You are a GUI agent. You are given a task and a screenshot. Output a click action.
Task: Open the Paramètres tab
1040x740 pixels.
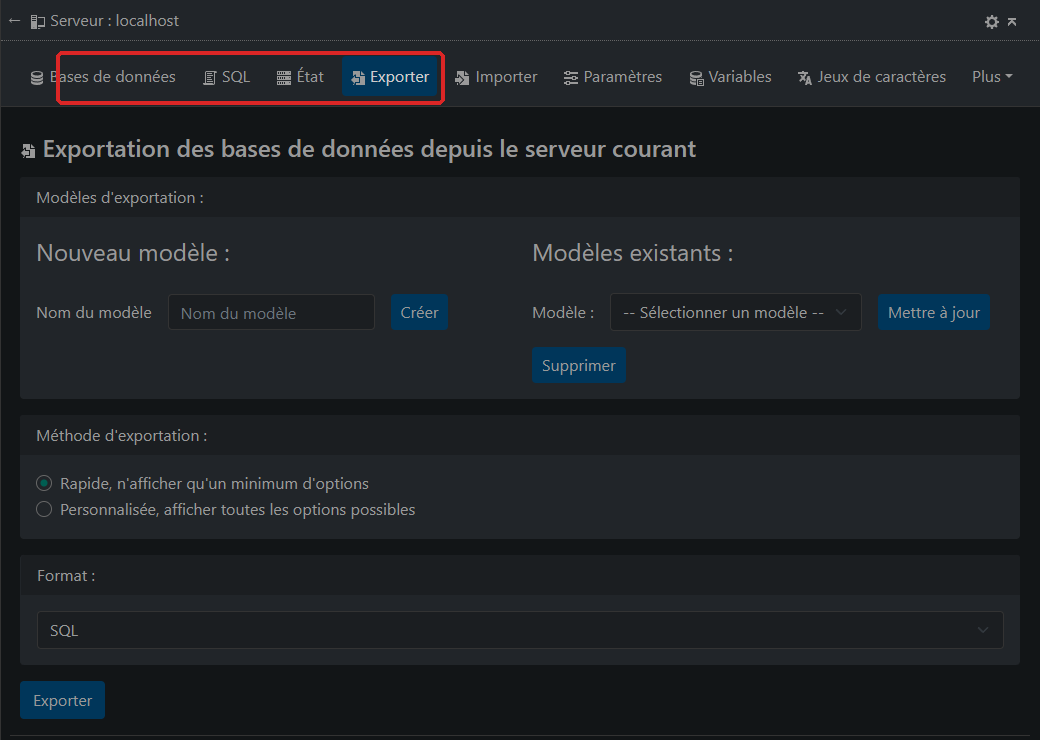pos(613,77)
